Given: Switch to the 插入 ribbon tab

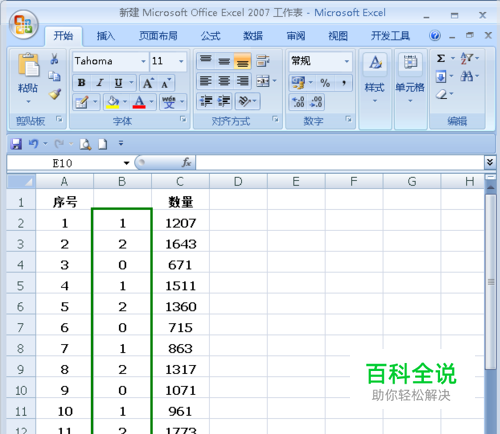Looking at the screenshot, I should tap(106, 36).
